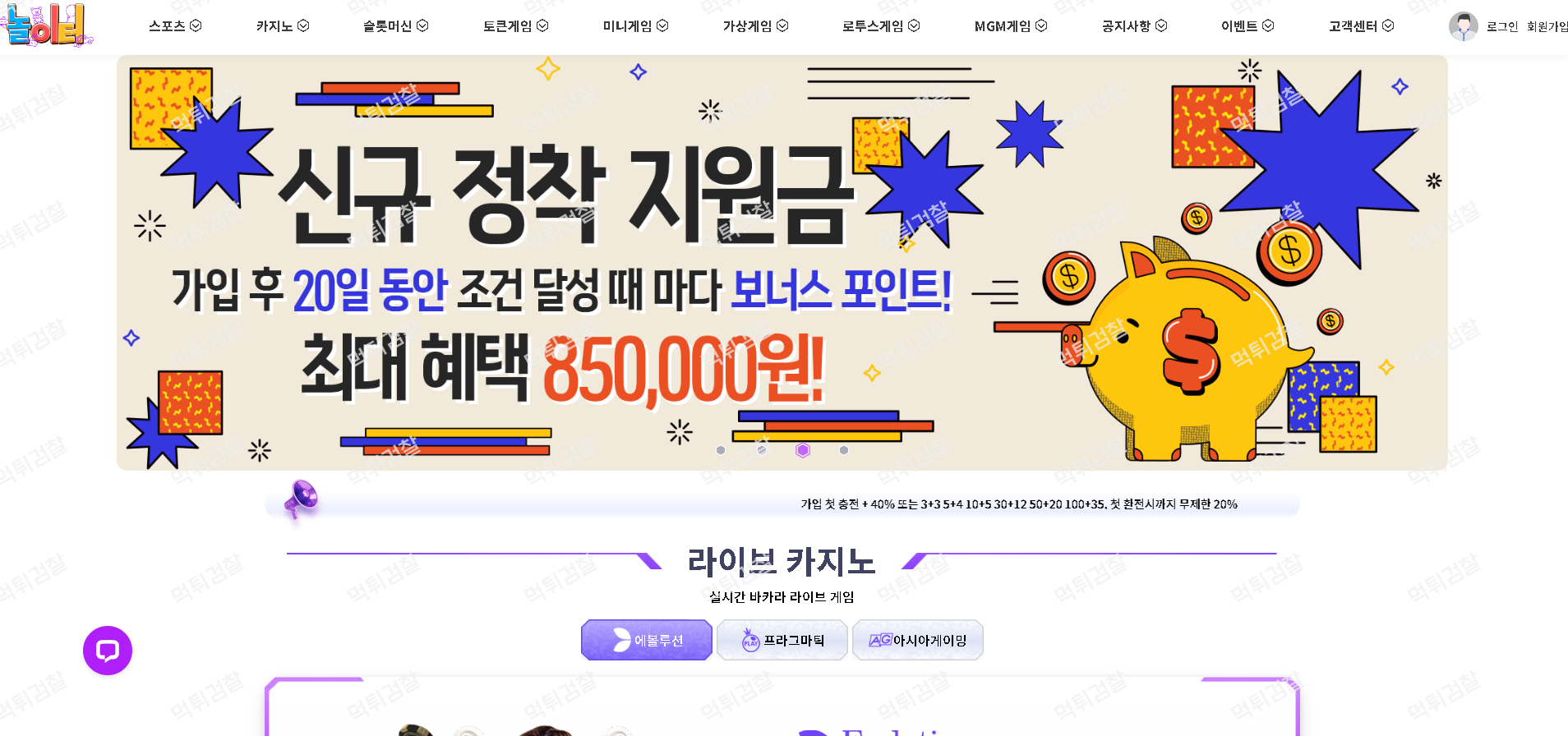Image resolution: width=1568 pixels, height=736 pixels.
Task: Select the second banner slide dot
Action: (762, 450)
